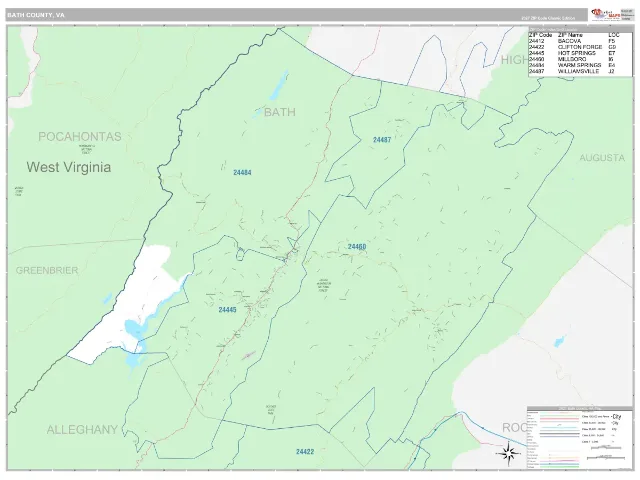The width and height of the screenshot is (640, 480).
Task: Click 'HOT SPRINGS' in the ZIP index table
Action: pyautogui.click(x=577, y=53)
